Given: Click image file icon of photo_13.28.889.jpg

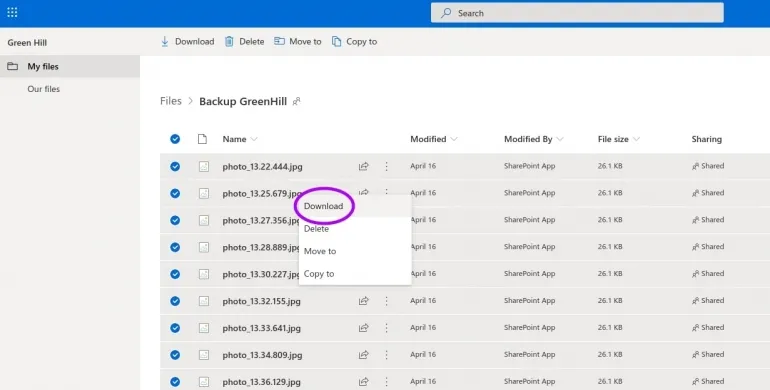Looking at the screenshot, I should point(204,247).
